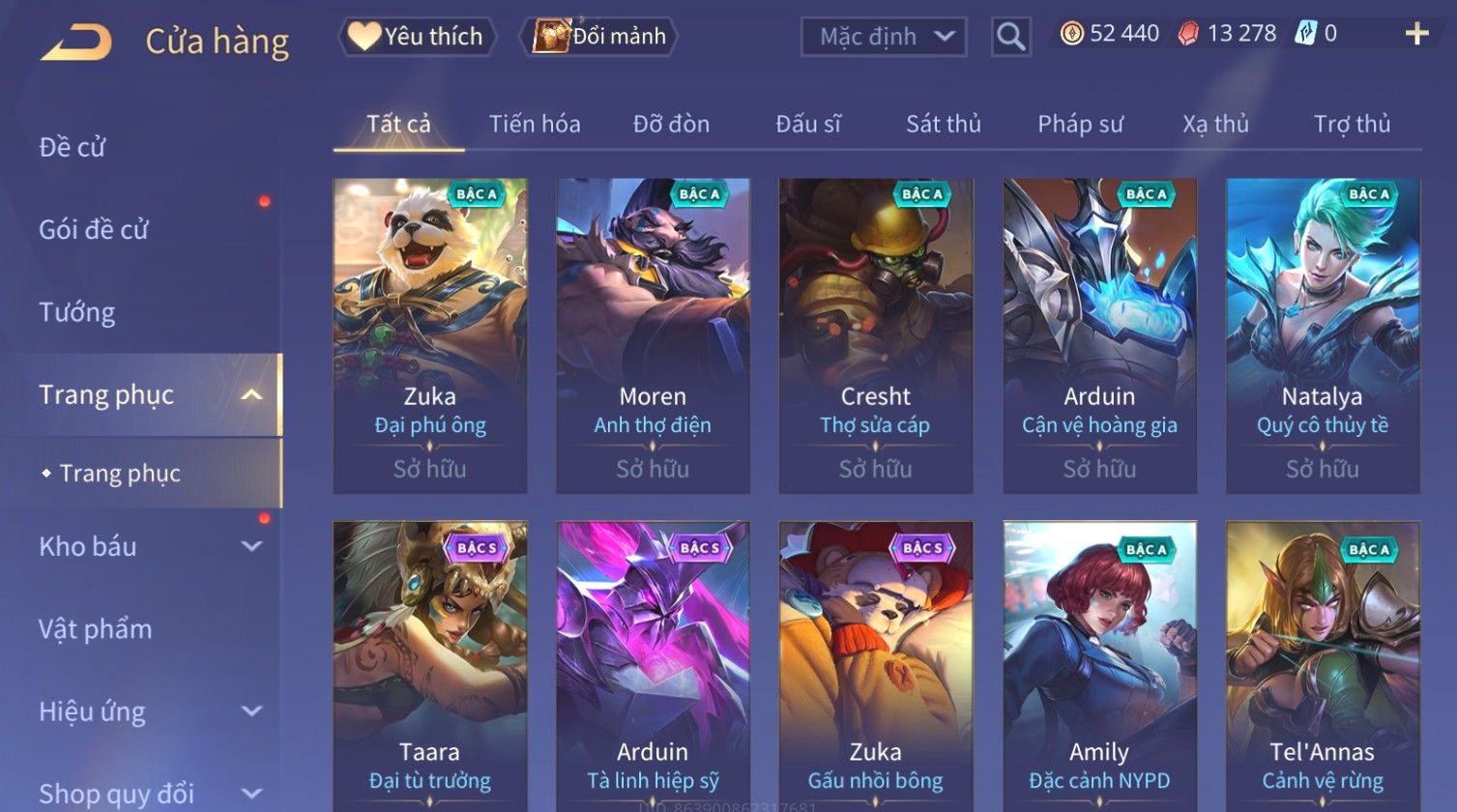This screenshot has height=812, width=1457.
Task: Click the plus icon to add currency
Action: [1416, 34]
